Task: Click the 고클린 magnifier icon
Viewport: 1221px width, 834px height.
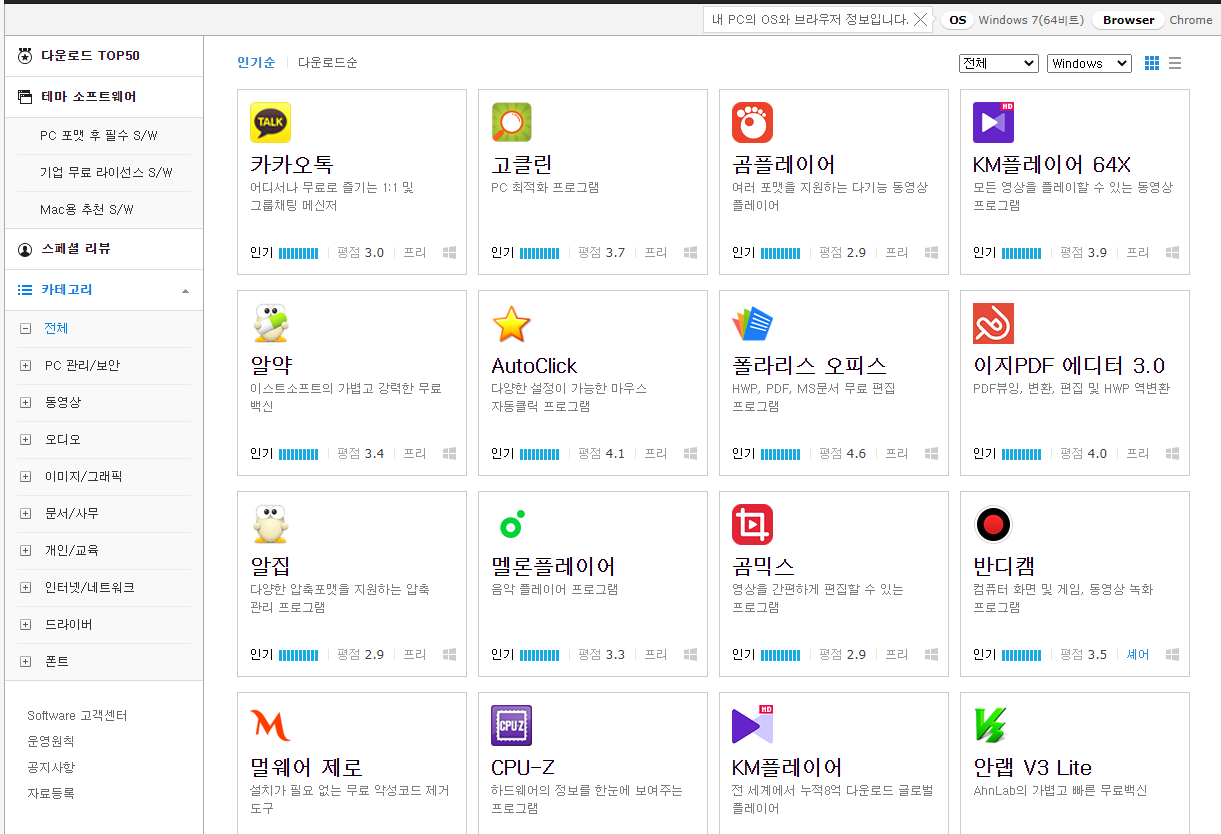Action: 511,122
